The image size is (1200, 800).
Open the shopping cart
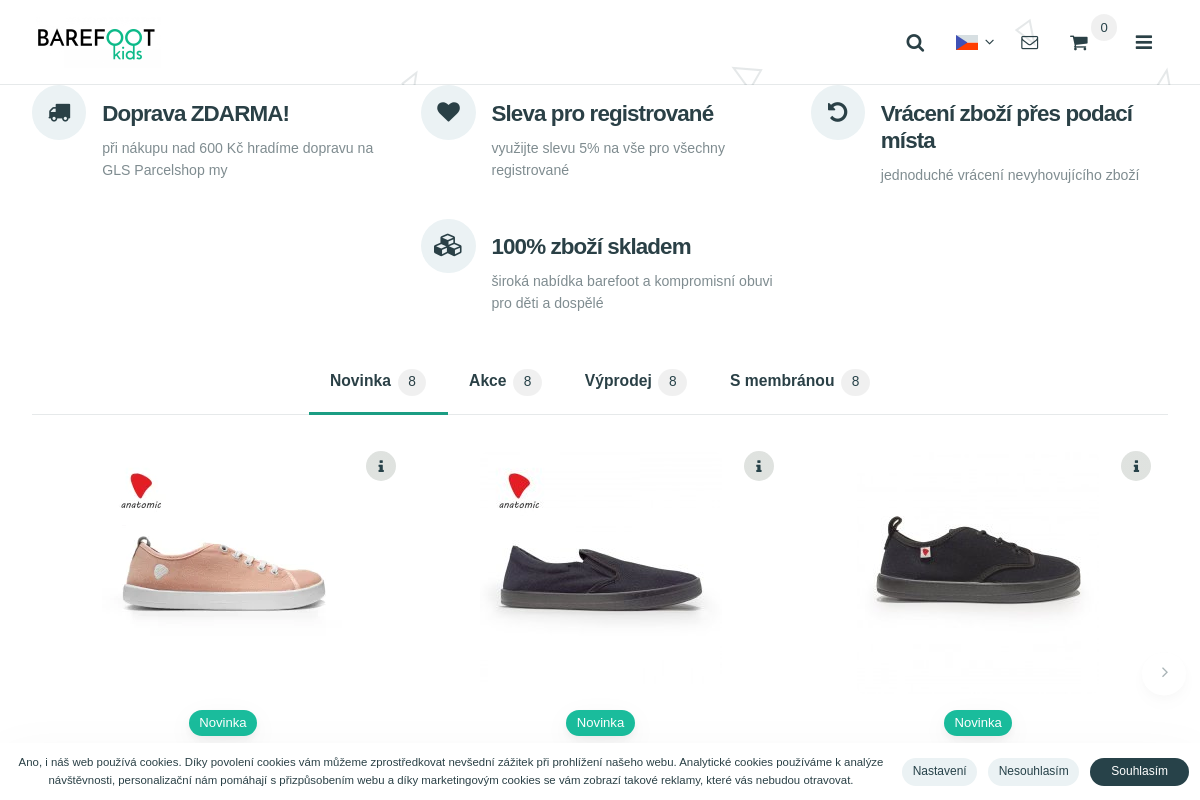point(1079,43)
